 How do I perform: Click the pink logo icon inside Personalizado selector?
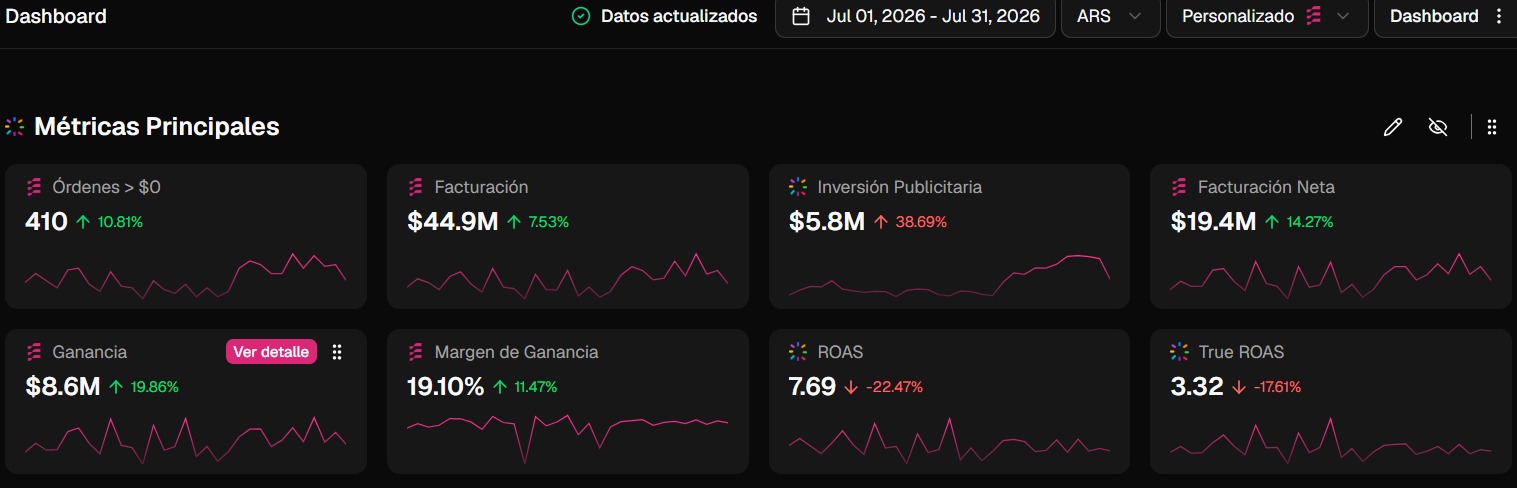1314,16
